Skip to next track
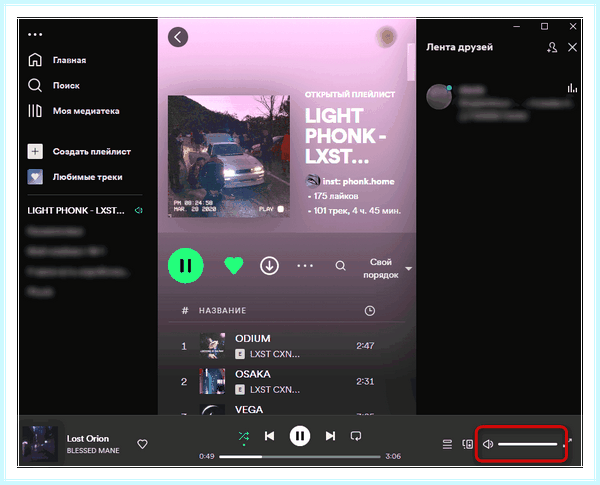 [x=330, y=436]
